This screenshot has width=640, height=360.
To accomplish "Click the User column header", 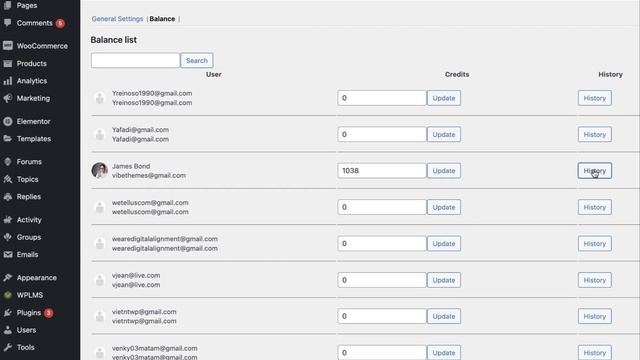I will pyautogui.click(x=213, y=74).
